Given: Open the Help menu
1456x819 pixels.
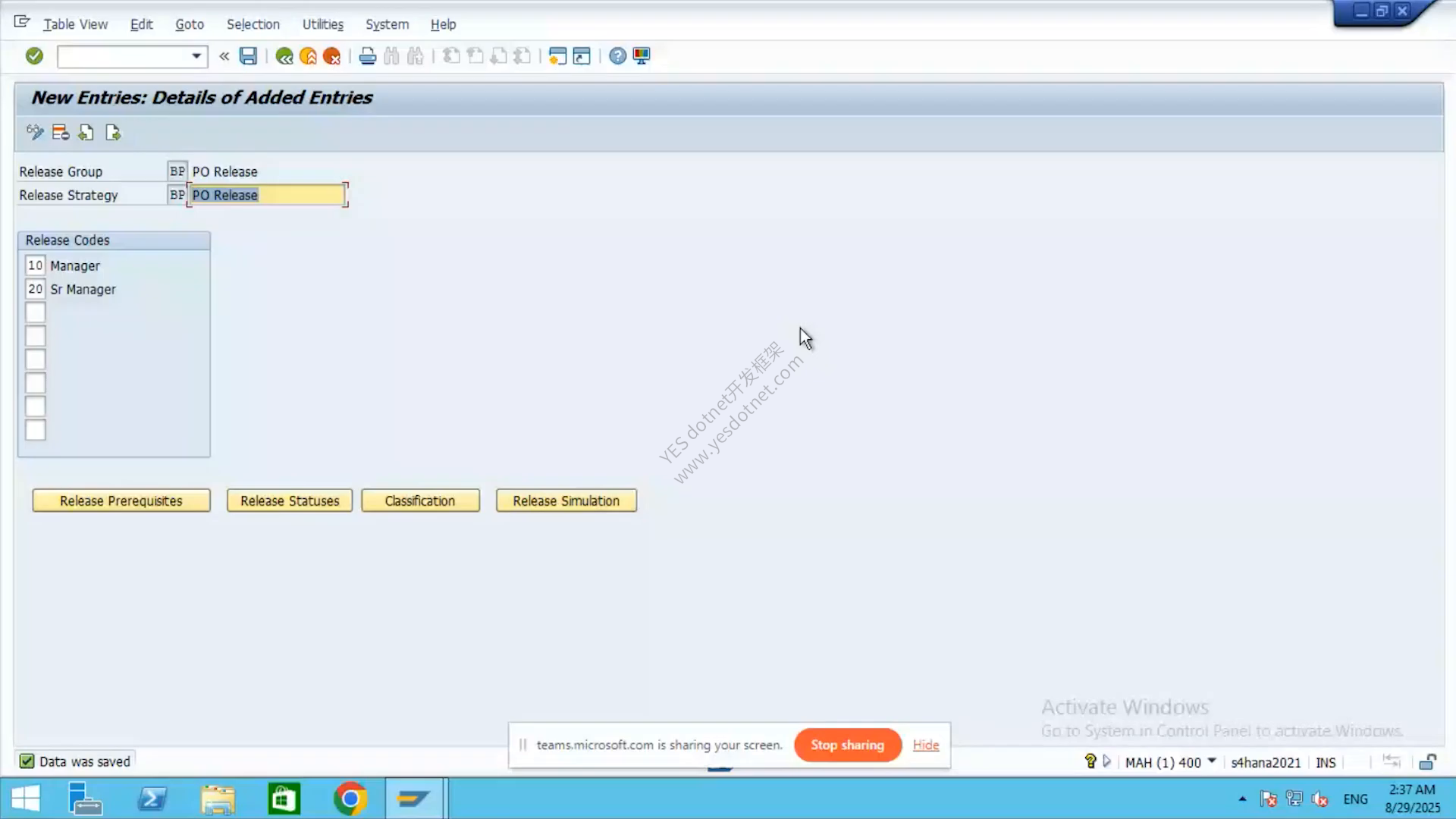Looking at the screenshot, I should (443, 24).
